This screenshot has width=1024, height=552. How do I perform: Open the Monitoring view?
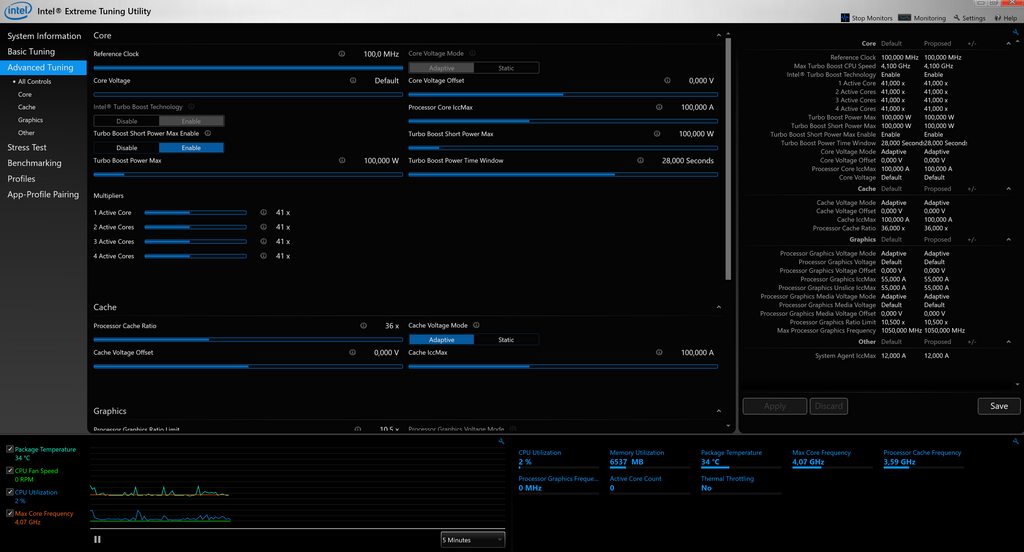click(x=922, y=18)
